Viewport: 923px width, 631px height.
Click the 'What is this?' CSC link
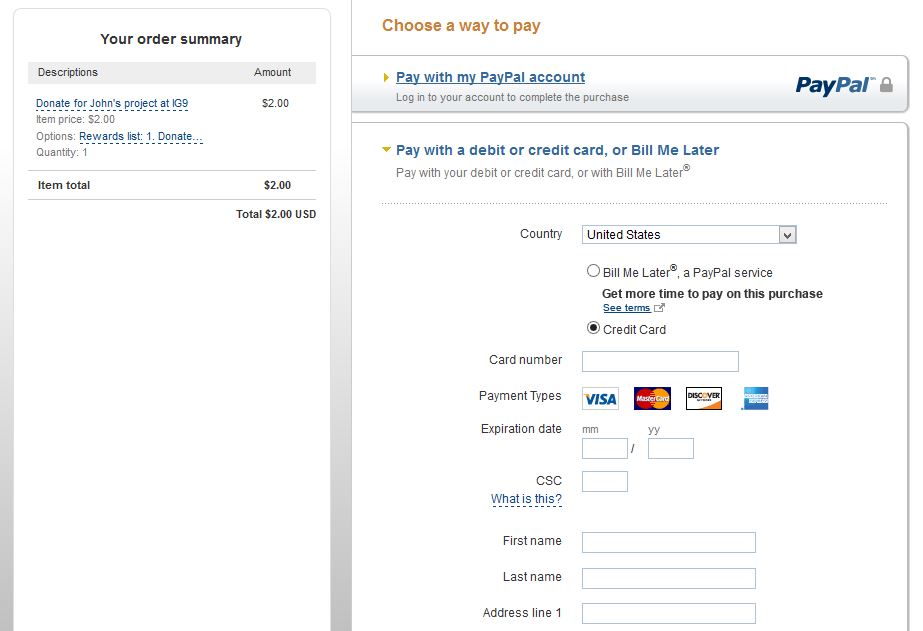tap(526, 499)
